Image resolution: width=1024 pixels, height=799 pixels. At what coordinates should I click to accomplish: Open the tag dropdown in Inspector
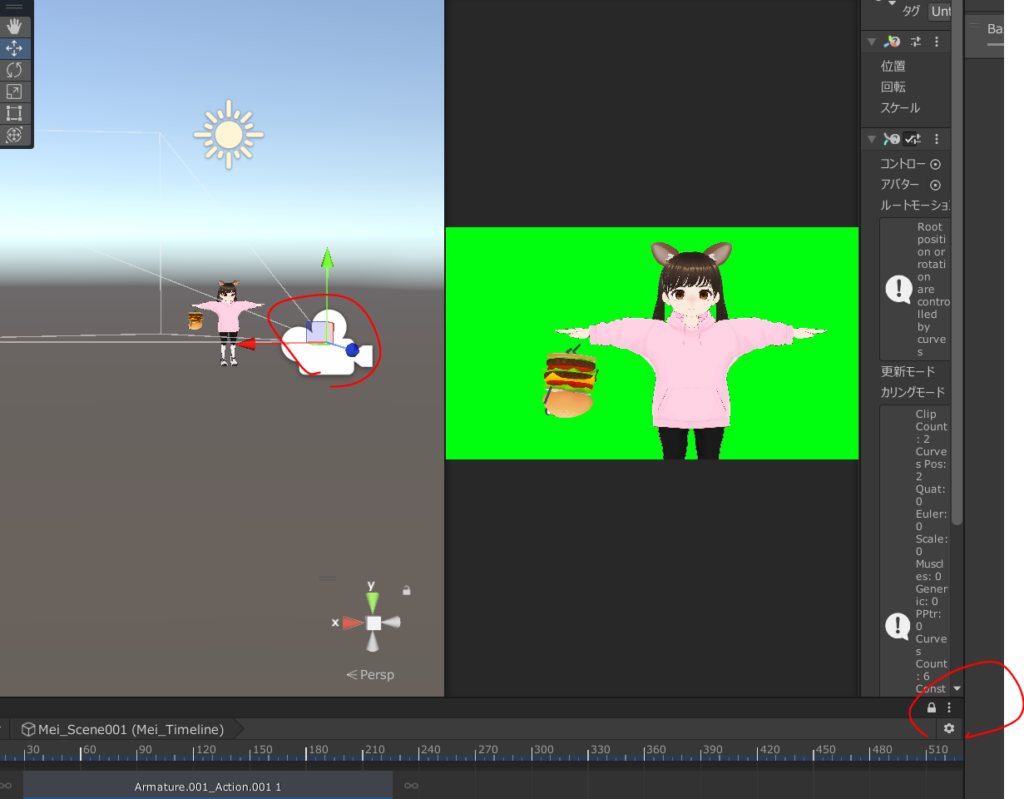pyautogui.click(x=939, y=11)
